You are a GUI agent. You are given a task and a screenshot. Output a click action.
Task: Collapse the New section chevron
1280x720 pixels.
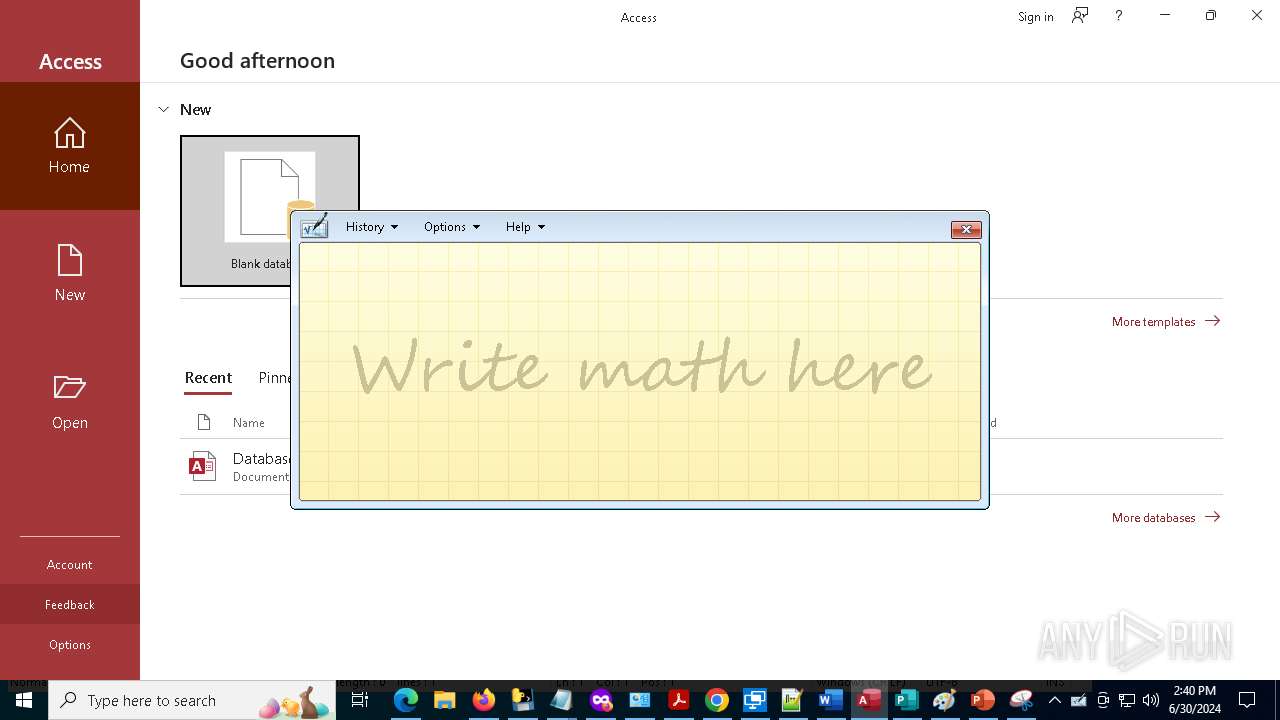point(164,109)
